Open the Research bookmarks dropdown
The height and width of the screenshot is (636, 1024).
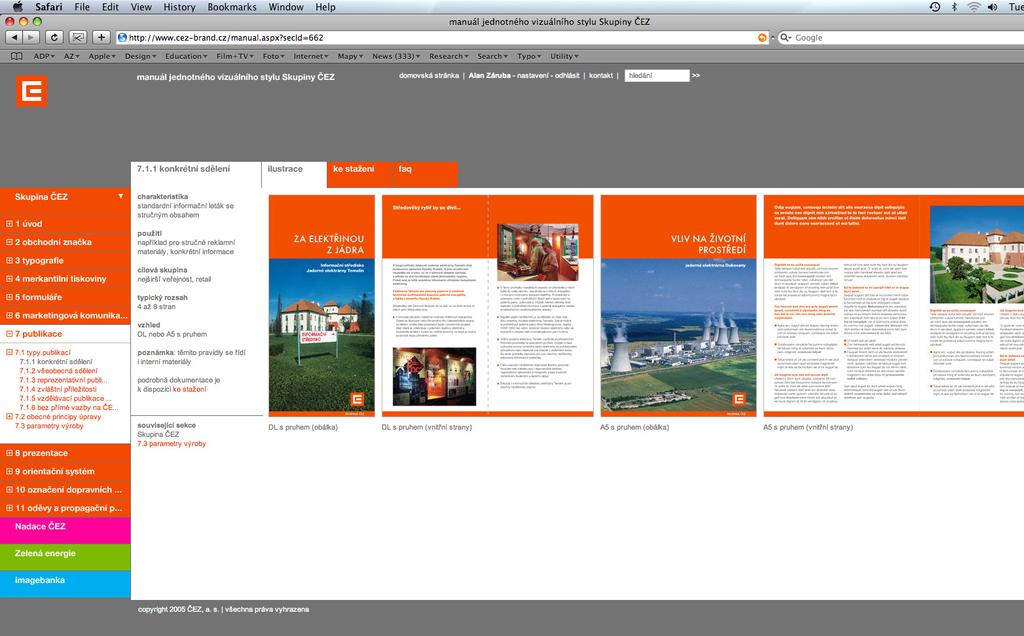(449, 56)
